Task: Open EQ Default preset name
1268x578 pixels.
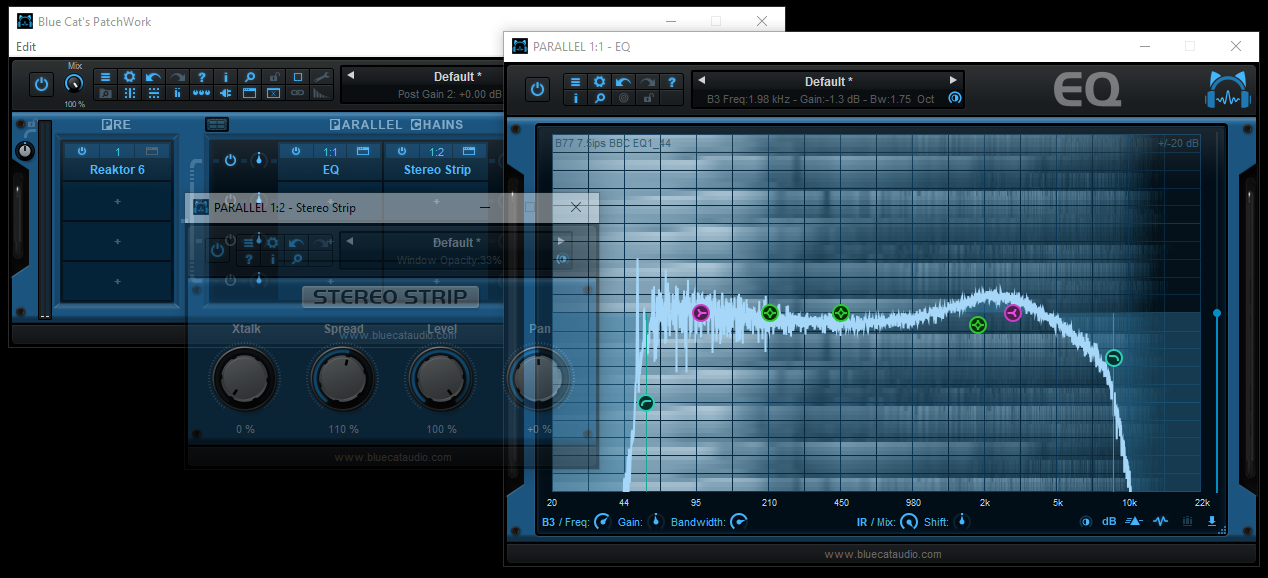Action: coord(829,81)
